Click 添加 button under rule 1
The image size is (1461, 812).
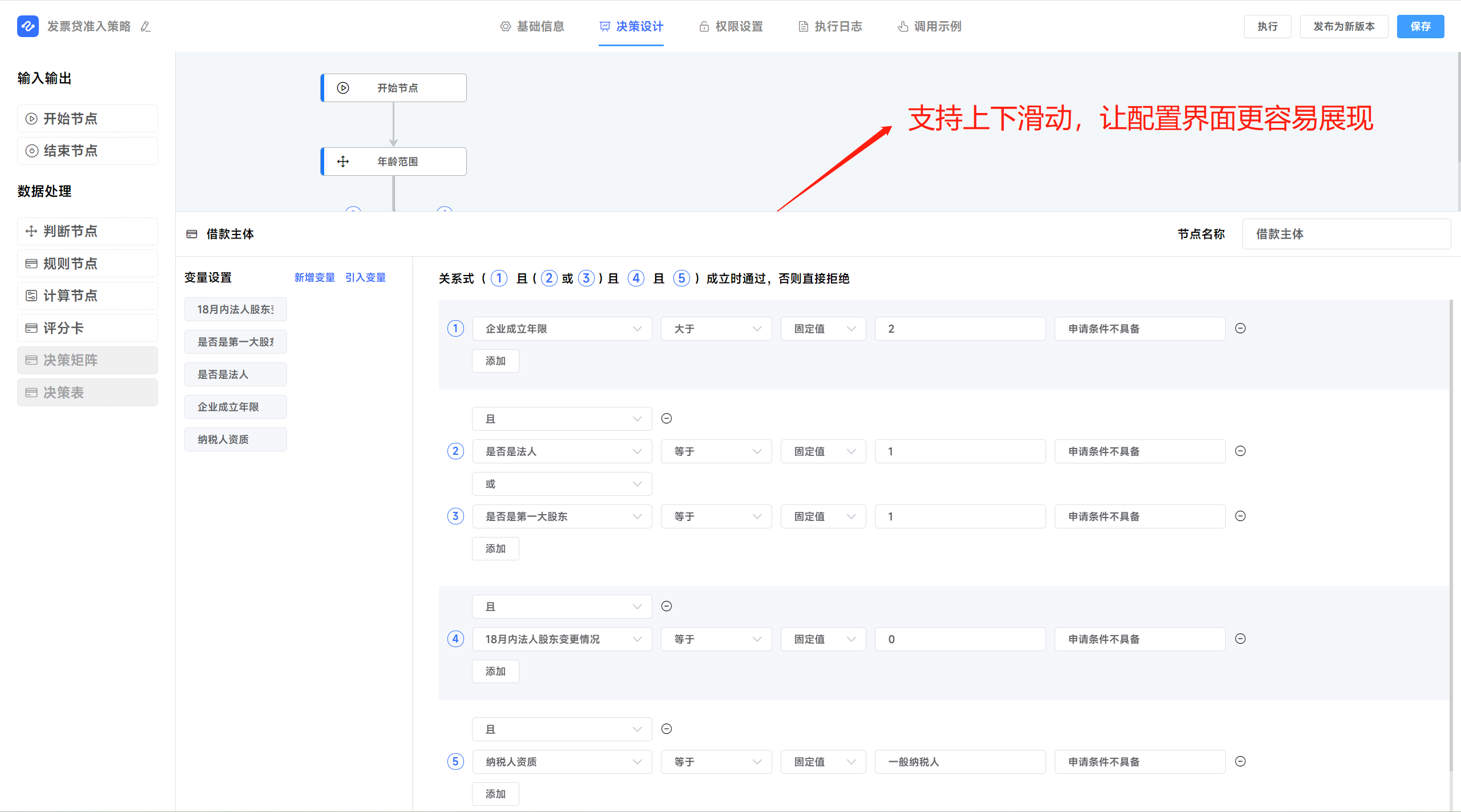[495, 361]
